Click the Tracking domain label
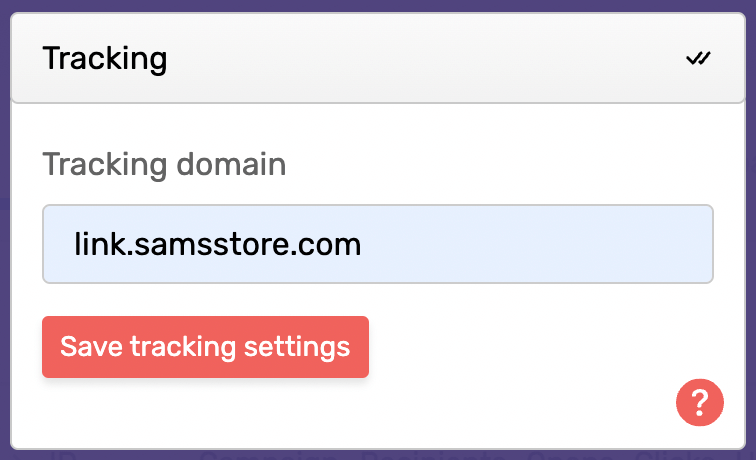 (164, 164)
